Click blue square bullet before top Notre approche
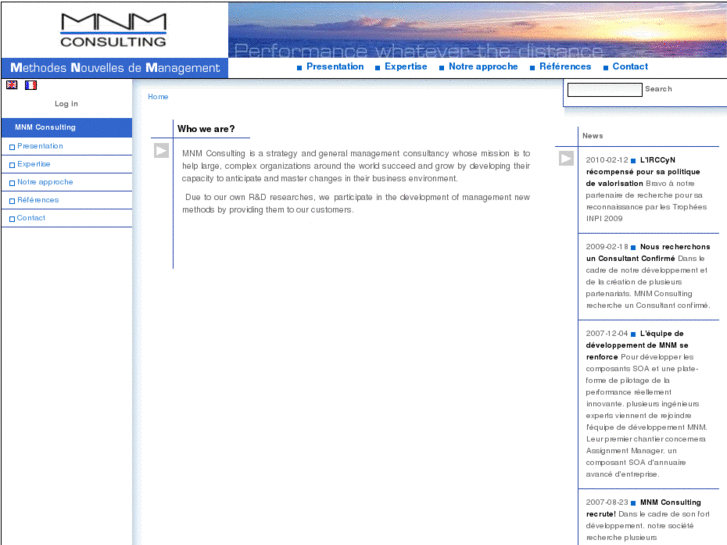Viewport: 727px width, 545px height. pos(441,68)
